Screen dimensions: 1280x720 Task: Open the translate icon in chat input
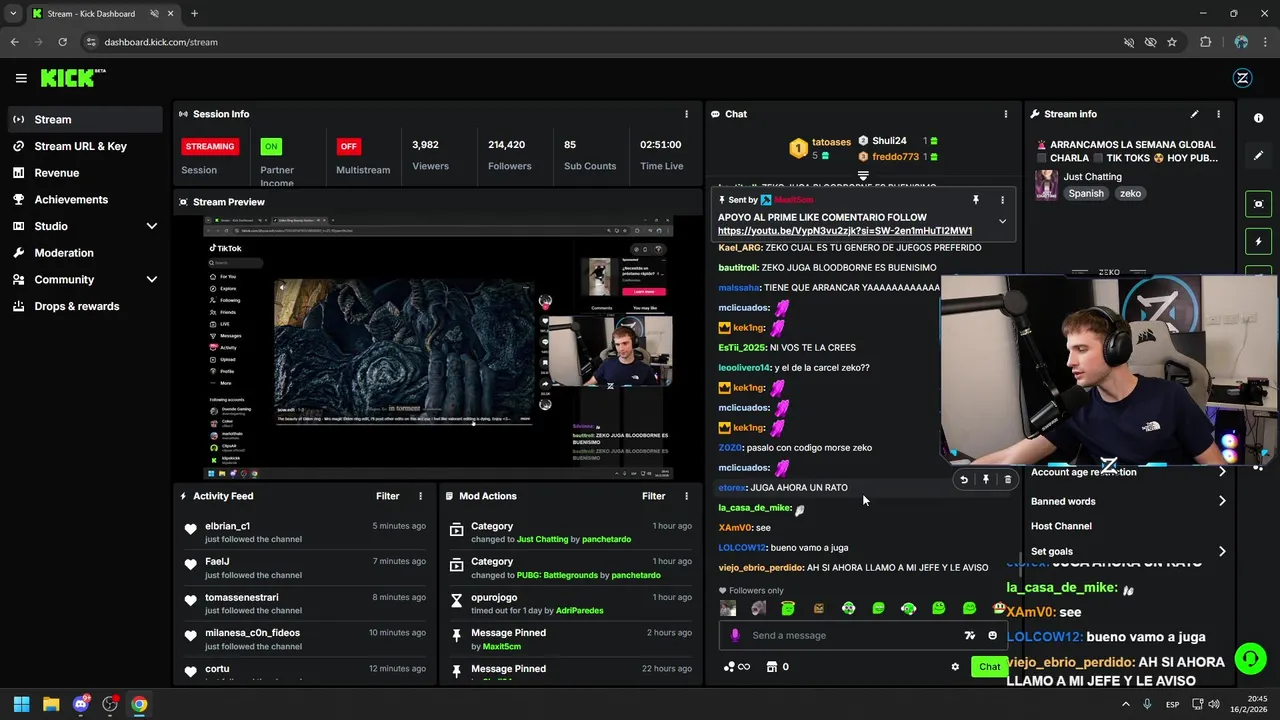(x=969, y=635)
